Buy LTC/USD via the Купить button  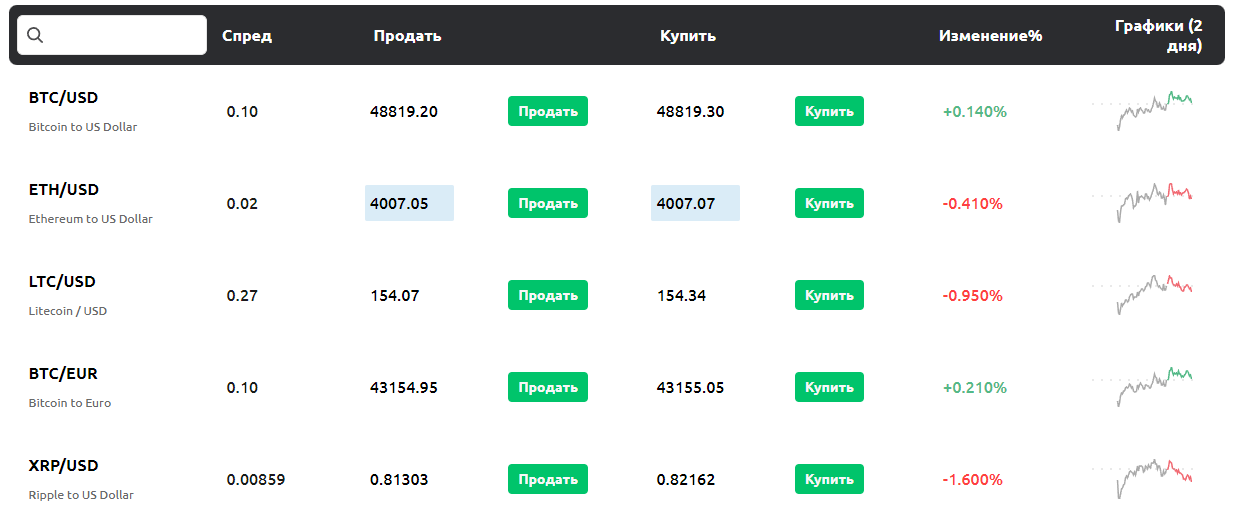click(829, 295)
